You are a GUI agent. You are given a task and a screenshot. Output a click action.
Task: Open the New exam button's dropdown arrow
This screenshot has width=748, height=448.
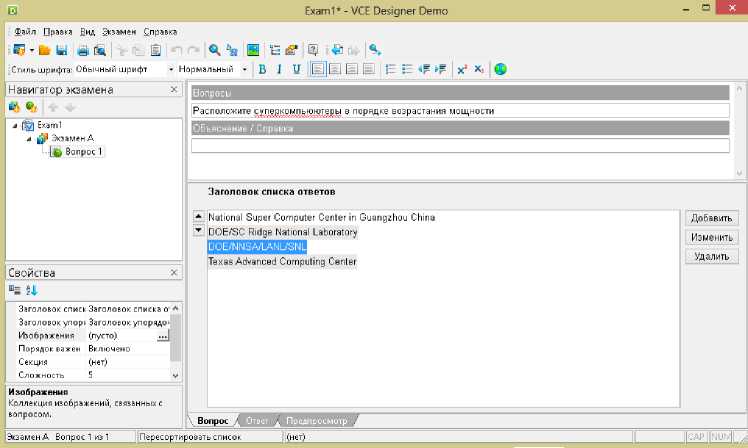(31, 50)
